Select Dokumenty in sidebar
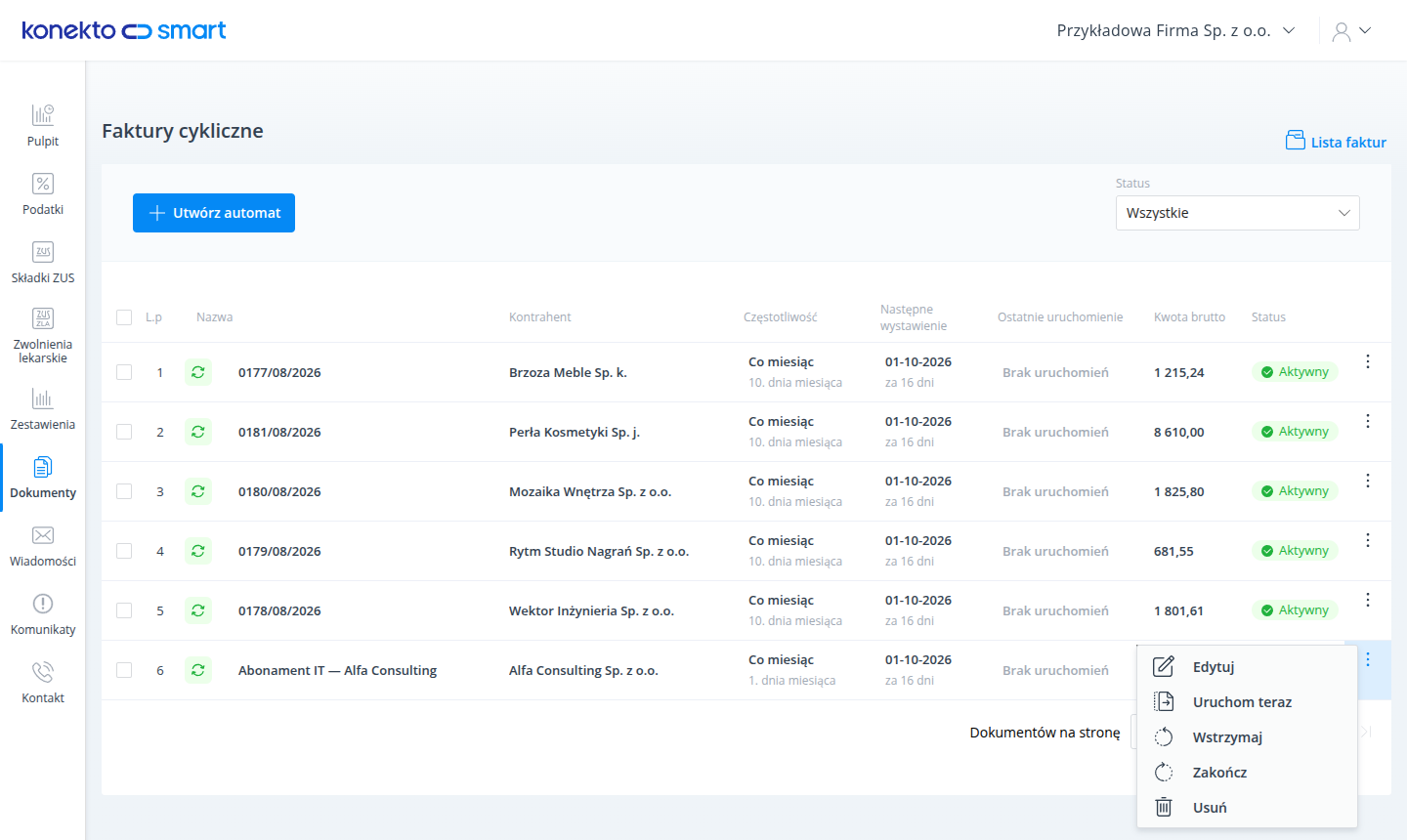 43,478
